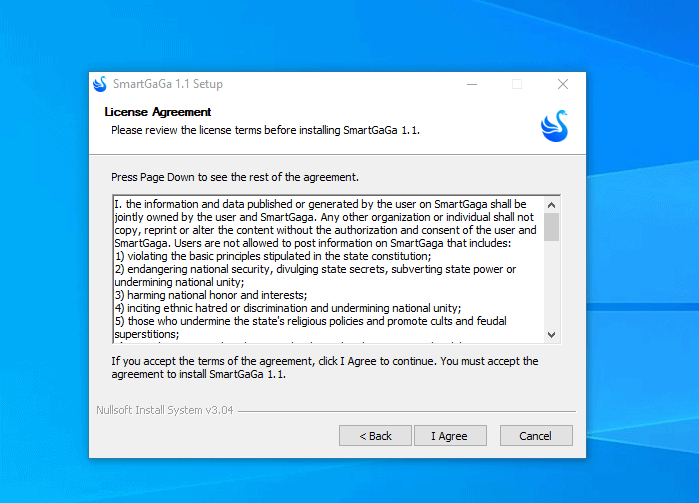
Task: Click the large swan logo in header
Action: coord(554,126)
